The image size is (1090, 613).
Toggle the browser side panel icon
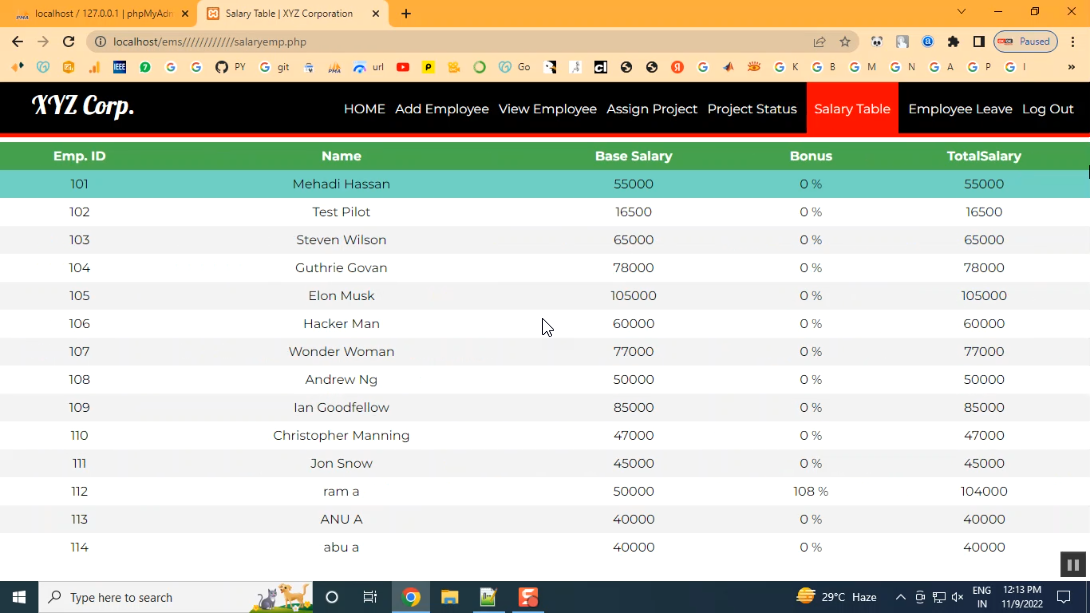pos(979,42)
